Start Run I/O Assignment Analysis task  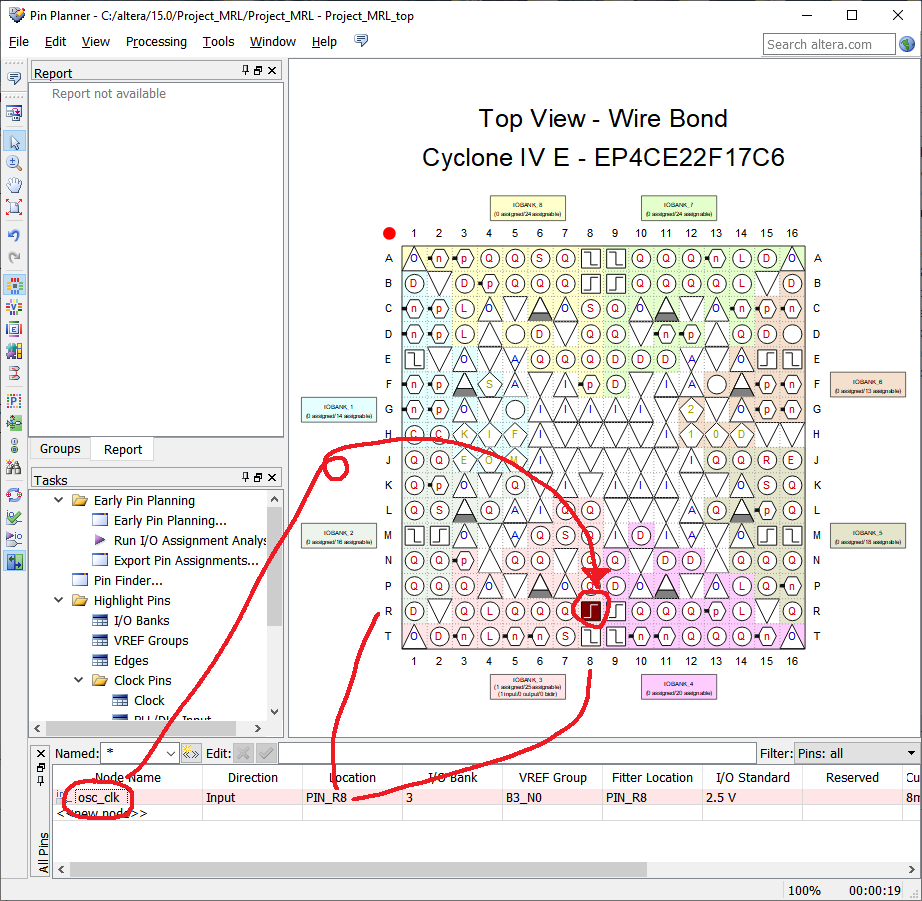tap(190, 540)
